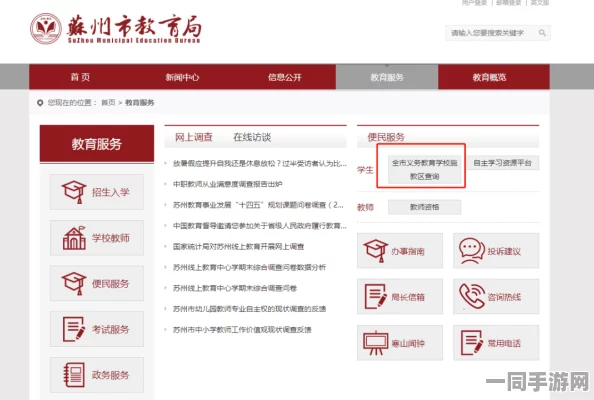The image size is (594, 400).
Task: Click 首页 in the breadcrumb trail
Action: tap(108, 103)
